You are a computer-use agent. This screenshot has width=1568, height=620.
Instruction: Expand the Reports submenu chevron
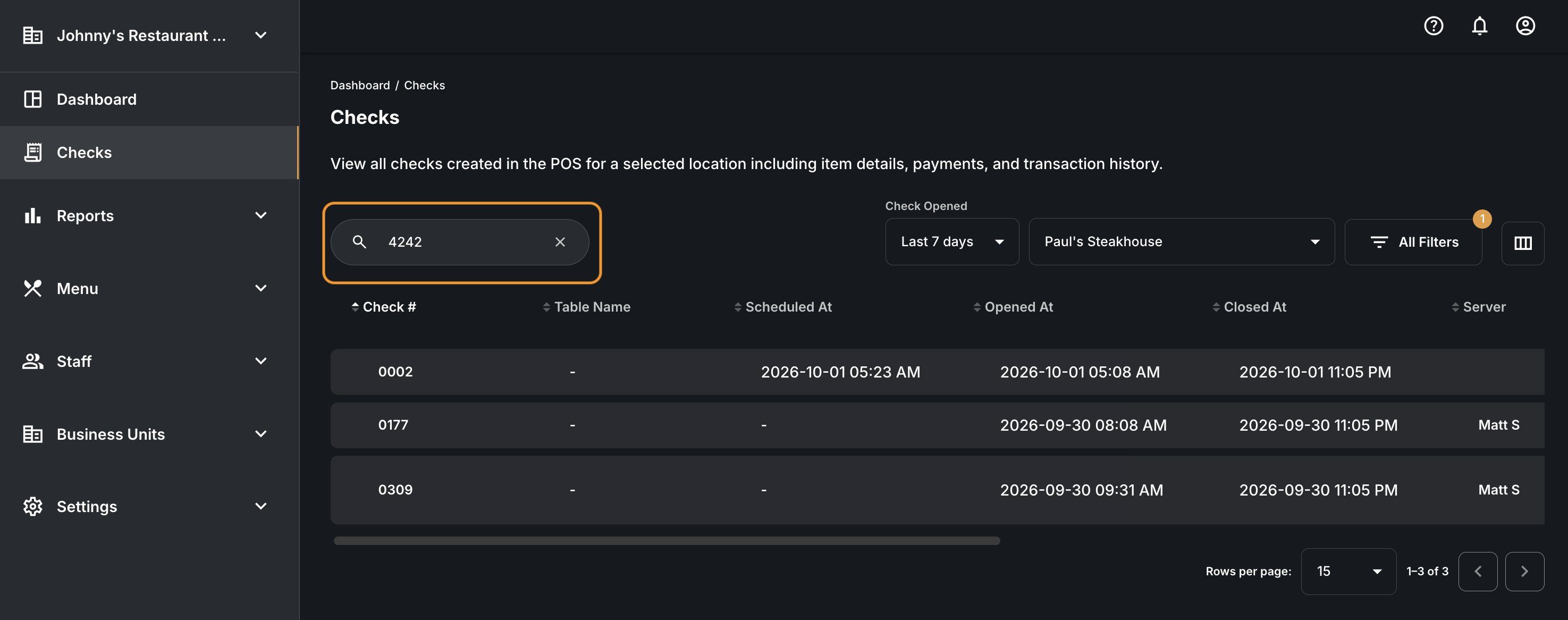click(x=260, y=215)
